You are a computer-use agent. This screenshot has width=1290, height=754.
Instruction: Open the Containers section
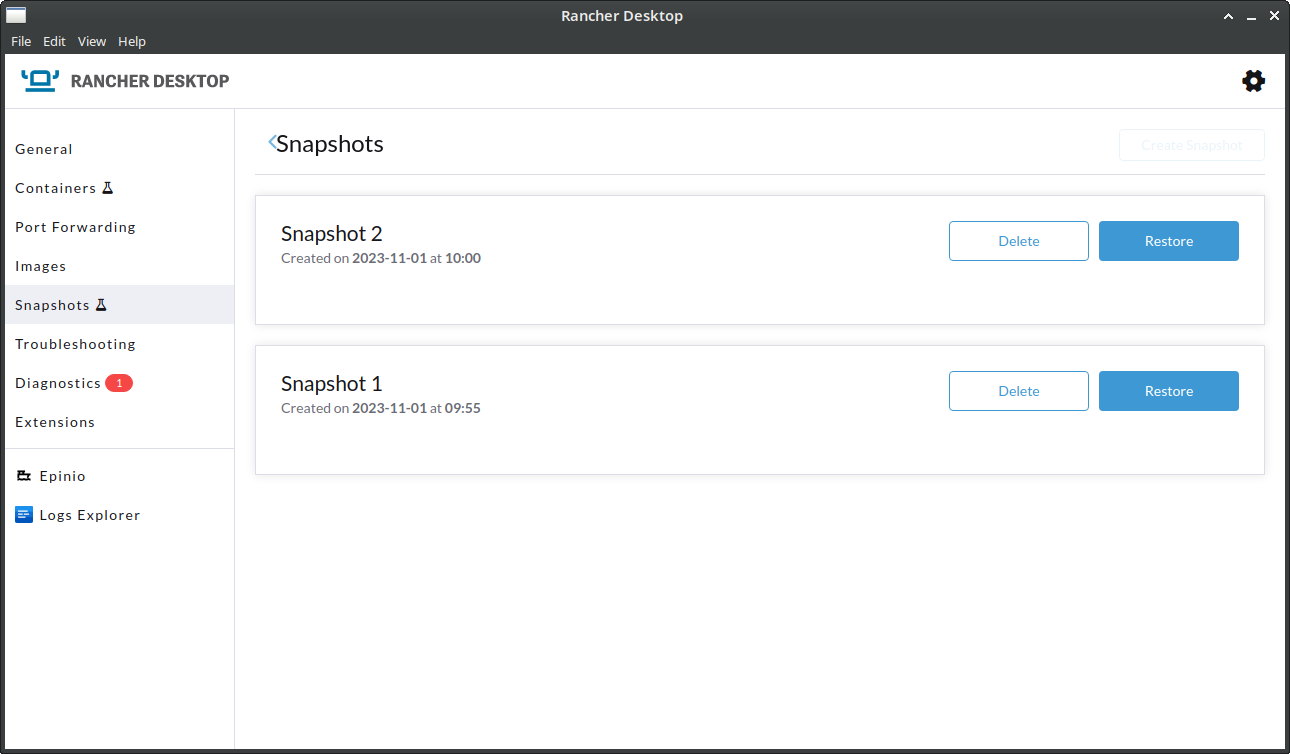coord(119,188)
